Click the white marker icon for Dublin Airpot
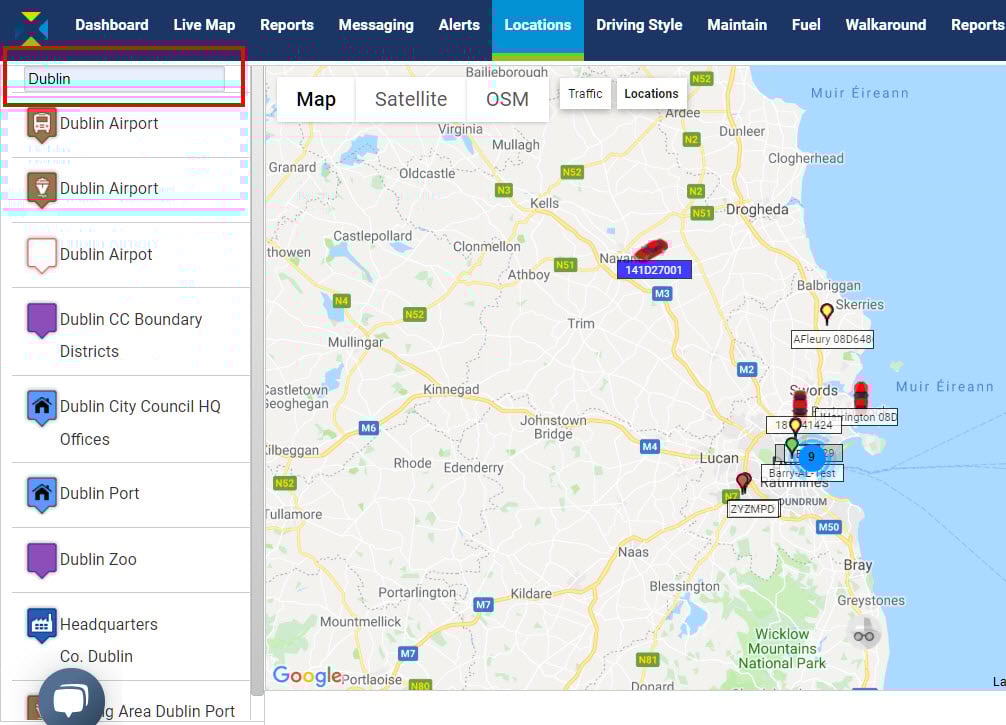This screenshot has height=725, width=1006. click(x=42, y=255)
